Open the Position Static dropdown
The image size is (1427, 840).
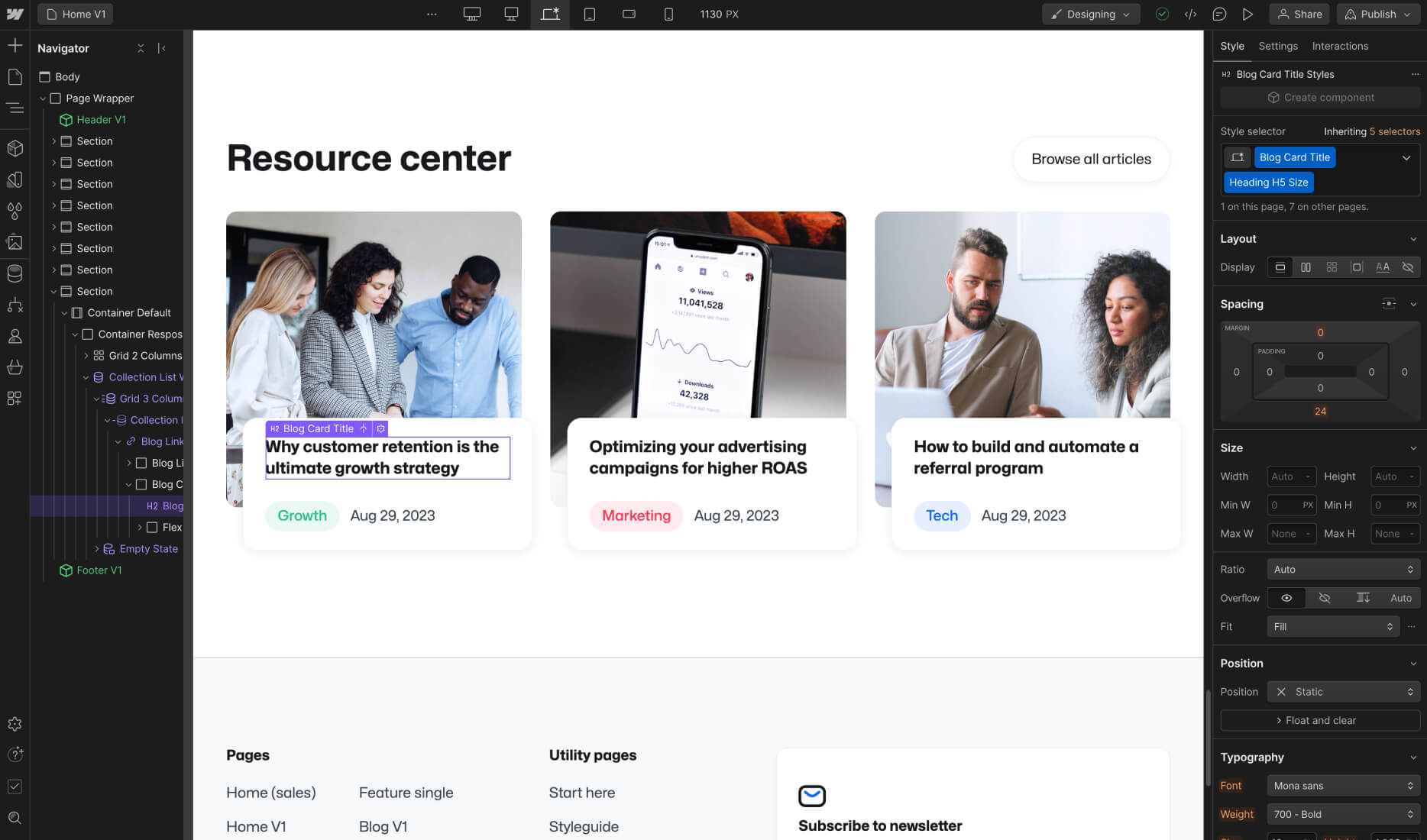pyautogui.click(x=1343, y=691)
